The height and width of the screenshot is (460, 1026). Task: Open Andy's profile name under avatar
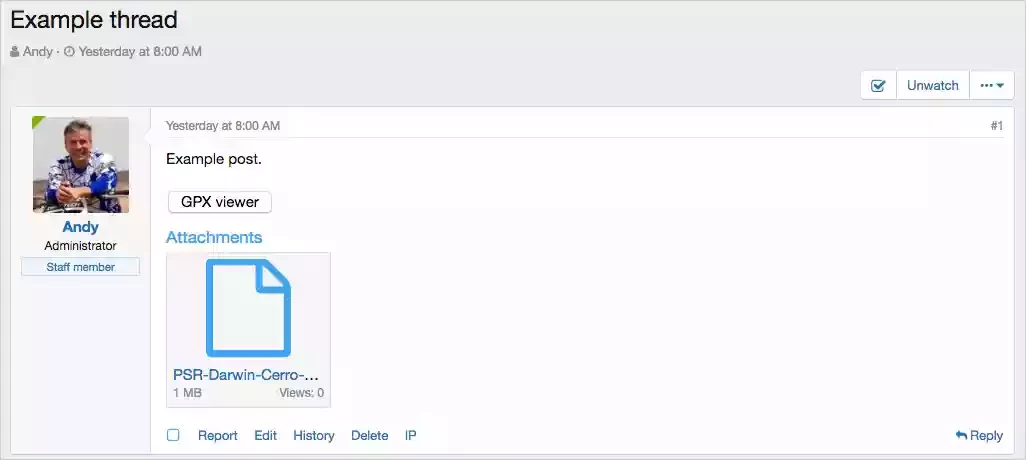tap(80, 227)
